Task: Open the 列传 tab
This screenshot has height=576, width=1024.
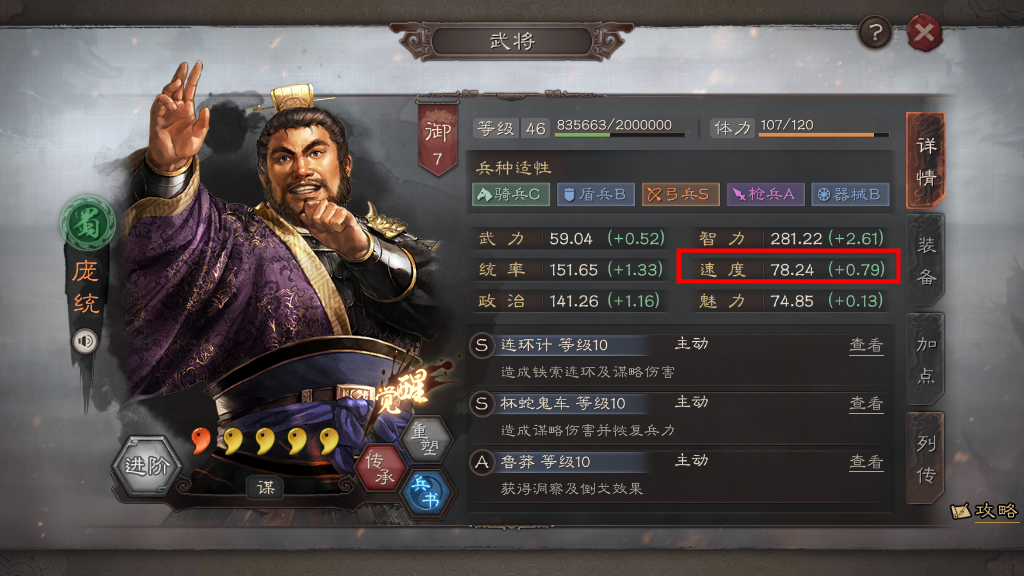Action: 925,458
